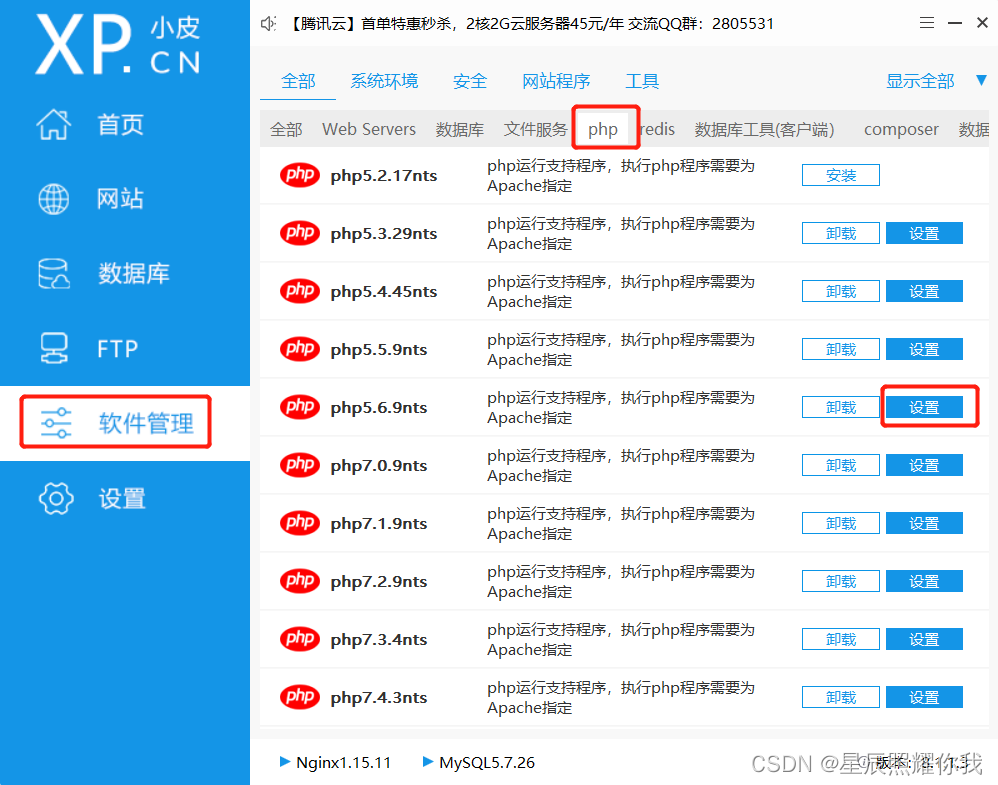Open the 软件管理 sliders icon

coord(56,423)
